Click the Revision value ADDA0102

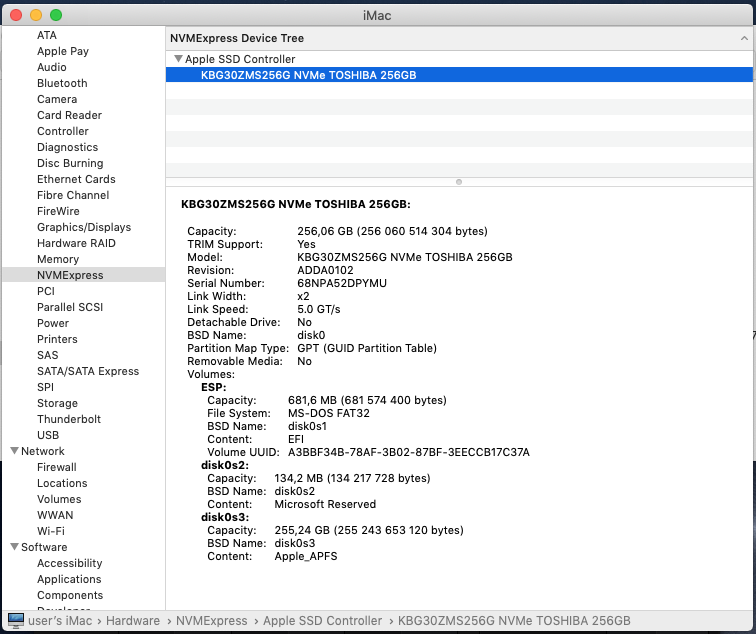(325, 270)
